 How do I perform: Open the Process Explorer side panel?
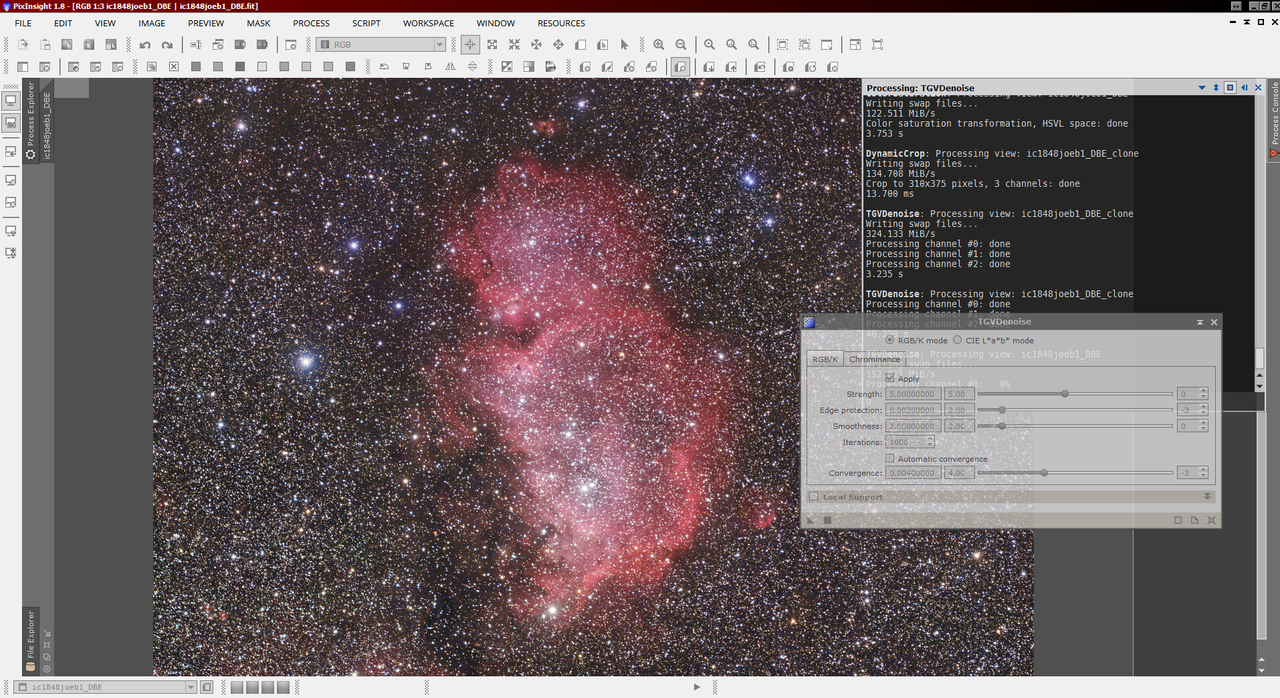(x=30, y=123)
